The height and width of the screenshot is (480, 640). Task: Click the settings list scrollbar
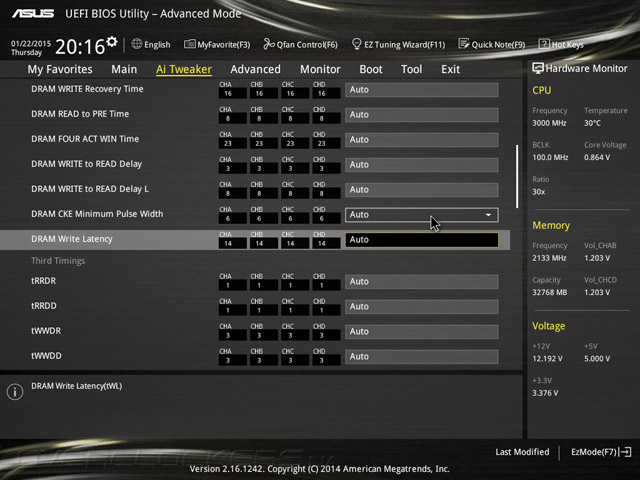517,176
